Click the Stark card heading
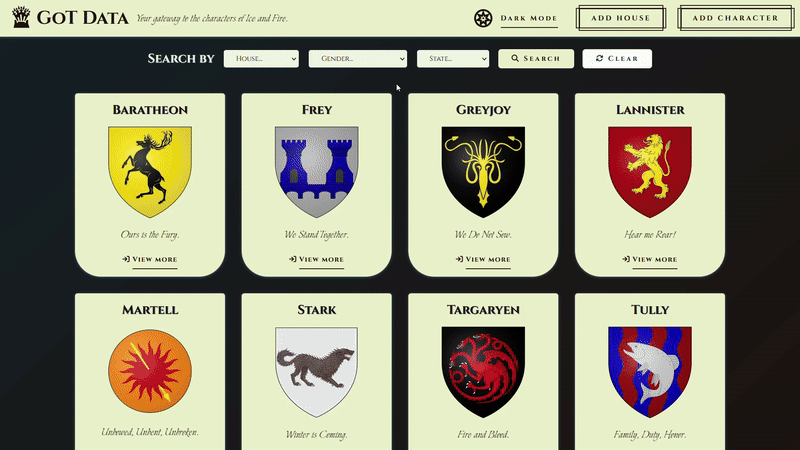The width and height of the screenshot is (800, 450). 317,310
